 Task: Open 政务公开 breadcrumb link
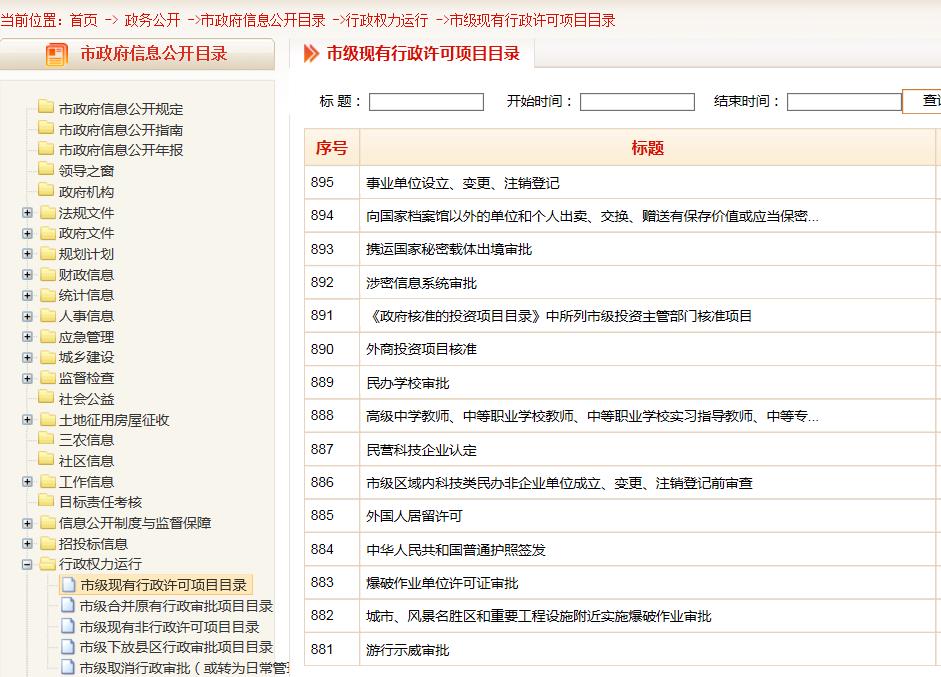(152, 20)
